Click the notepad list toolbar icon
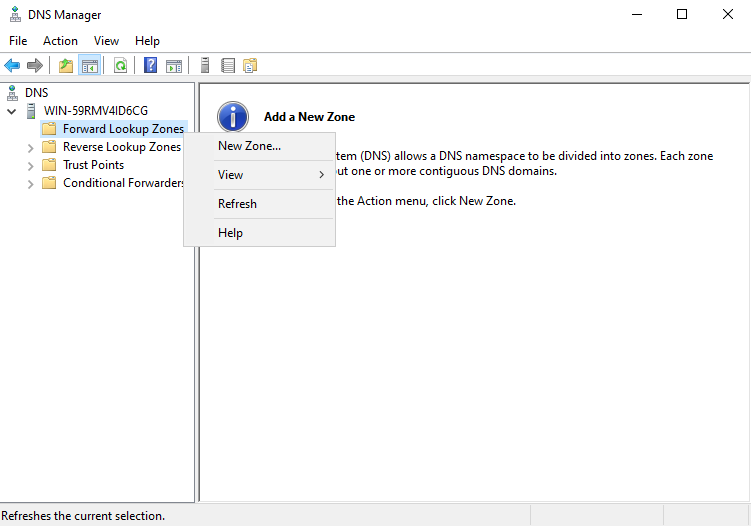Viewport: 751px width, 526px height. tap(228, 65)
